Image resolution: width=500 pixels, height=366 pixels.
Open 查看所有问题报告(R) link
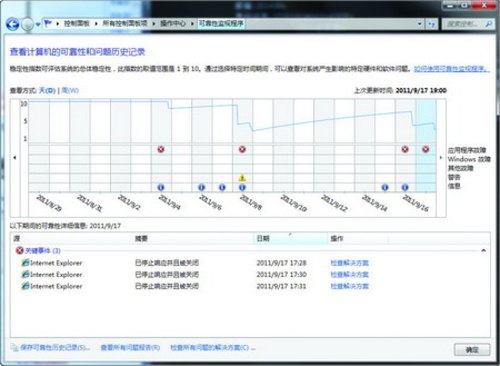coord(130,347)
